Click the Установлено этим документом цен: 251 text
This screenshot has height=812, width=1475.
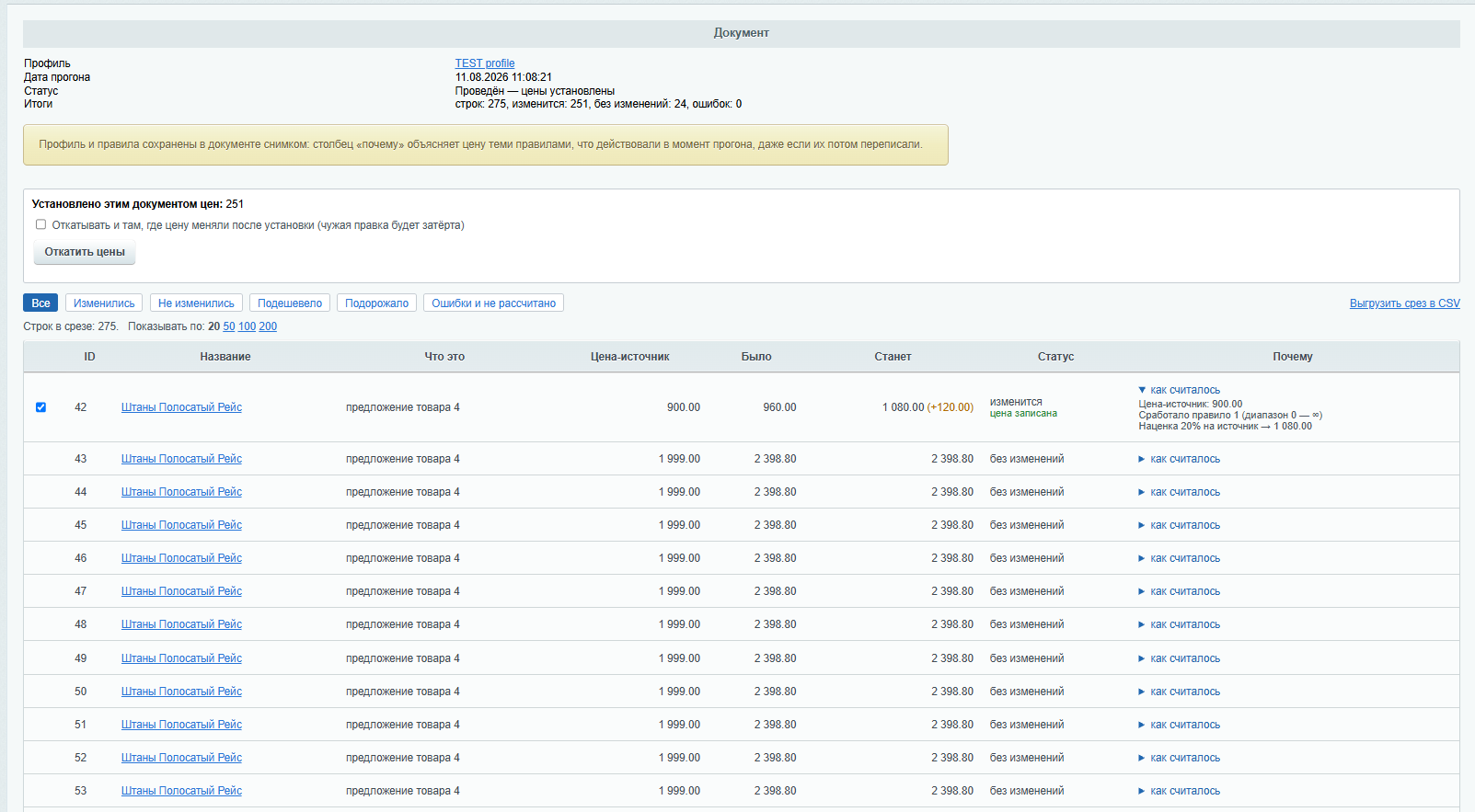(138, 204)
